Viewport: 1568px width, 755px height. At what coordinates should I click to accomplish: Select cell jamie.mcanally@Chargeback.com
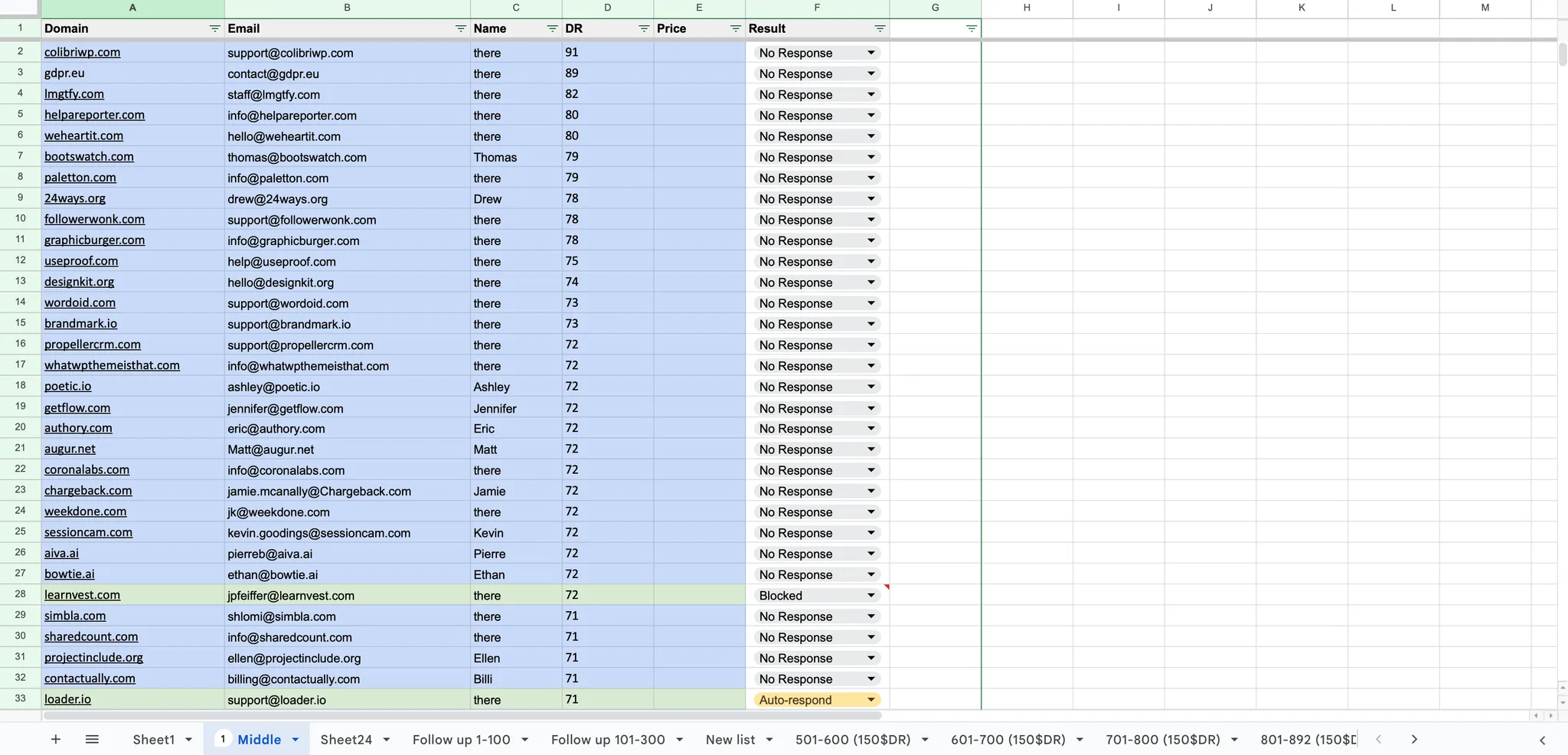tap(347, 491)
